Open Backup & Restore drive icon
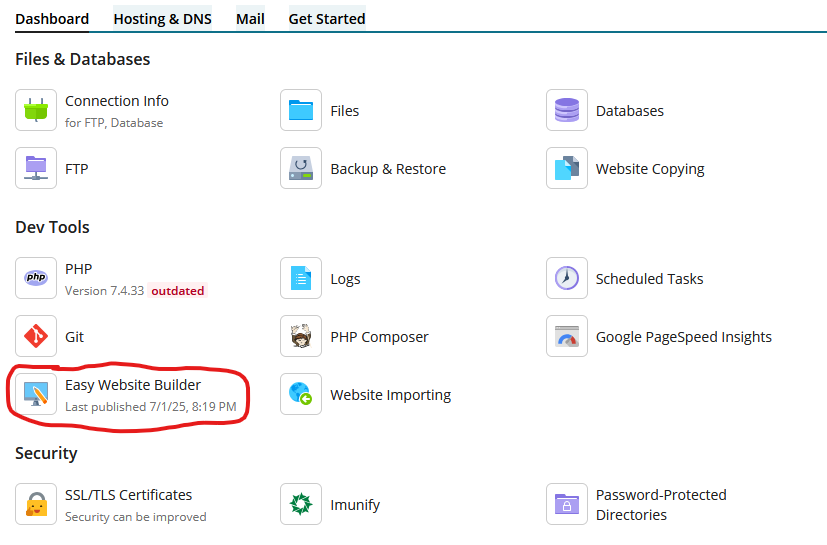Viewport: 827px width, 545px height. (301, 168)
